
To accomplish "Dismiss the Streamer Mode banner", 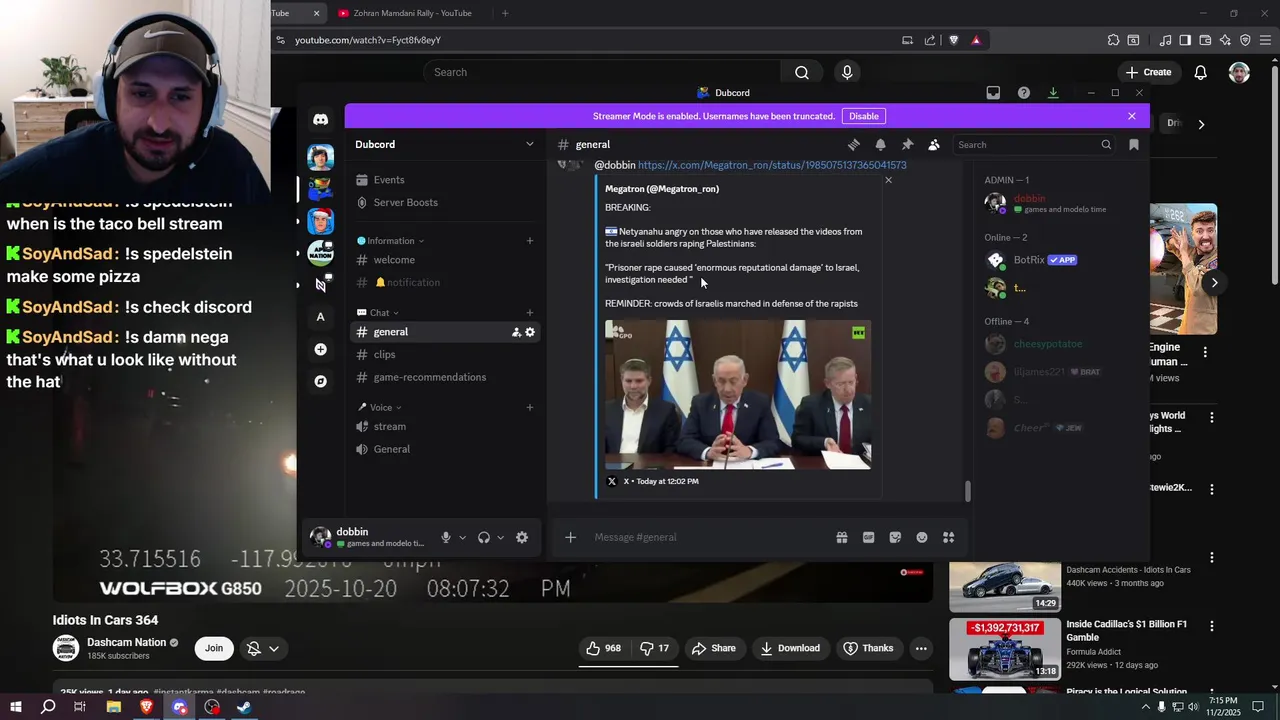I will coord(1132,116).
